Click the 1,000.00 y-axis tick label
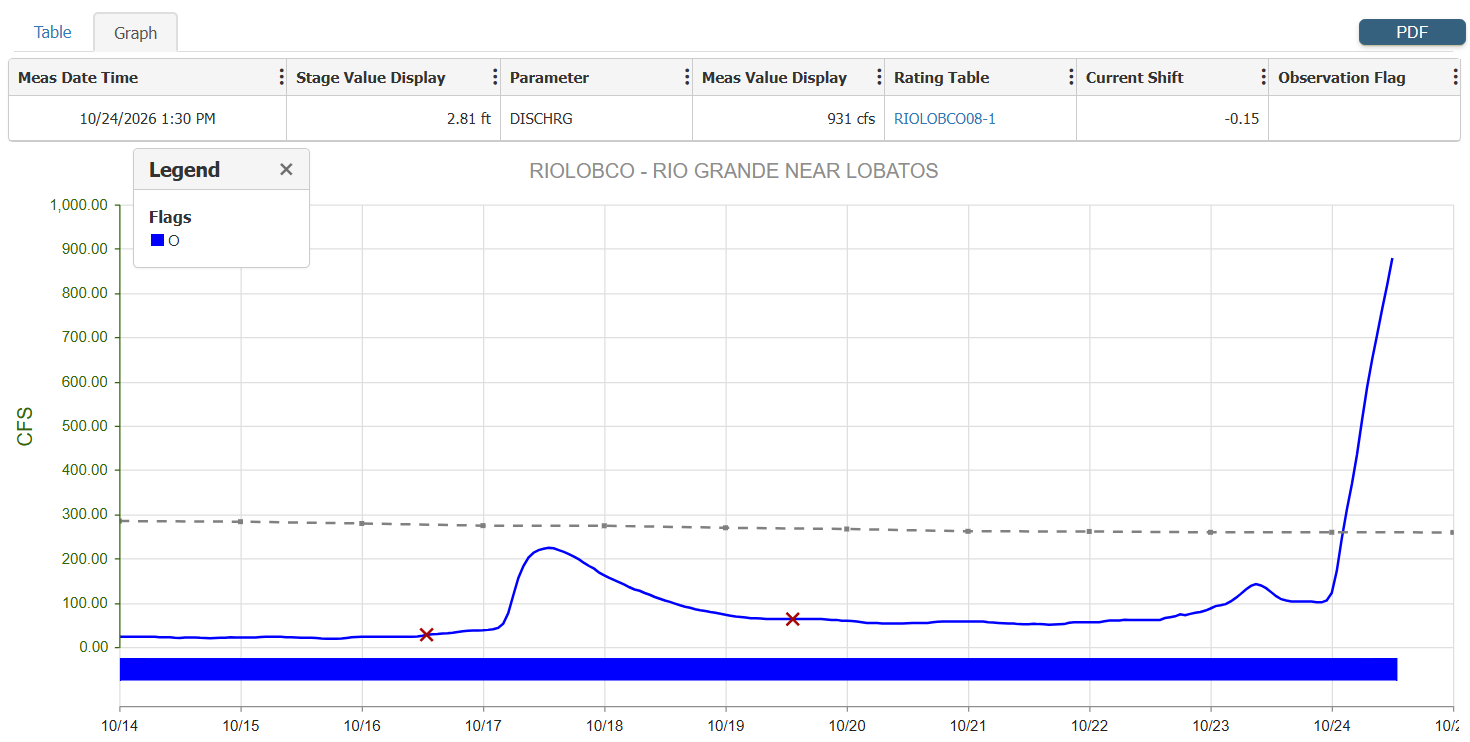The width and height of the screenshot is (1470, 742). 78,205
